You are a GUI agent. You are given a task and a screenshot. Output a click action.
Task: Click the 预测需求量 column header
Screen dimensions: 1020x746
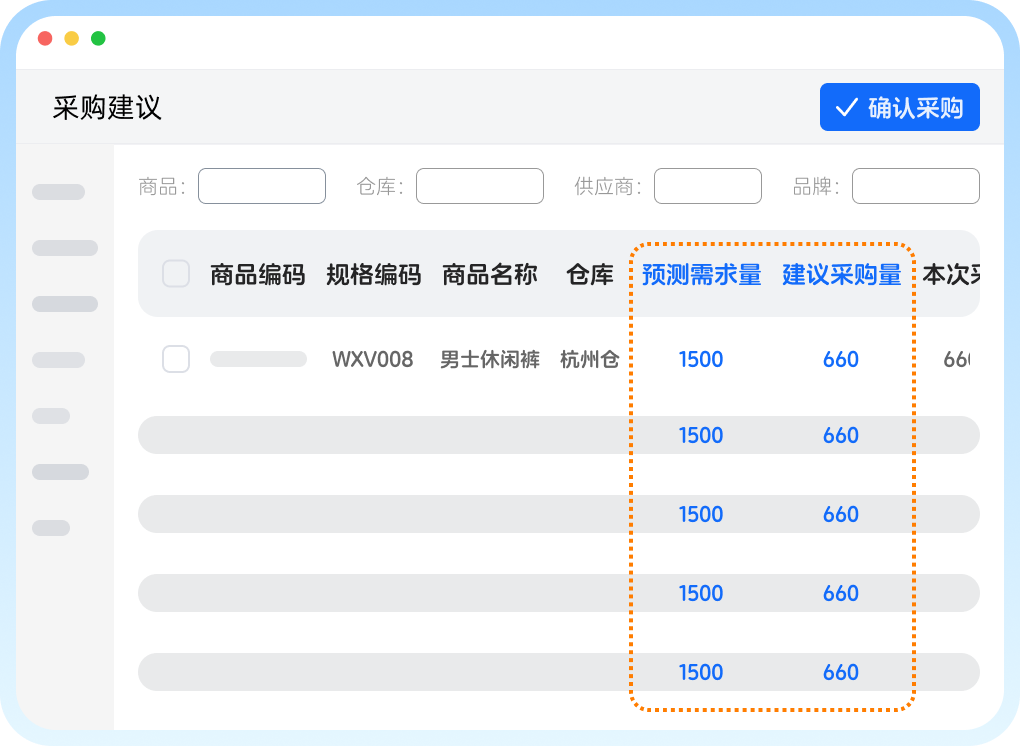(x=701, y=275)
